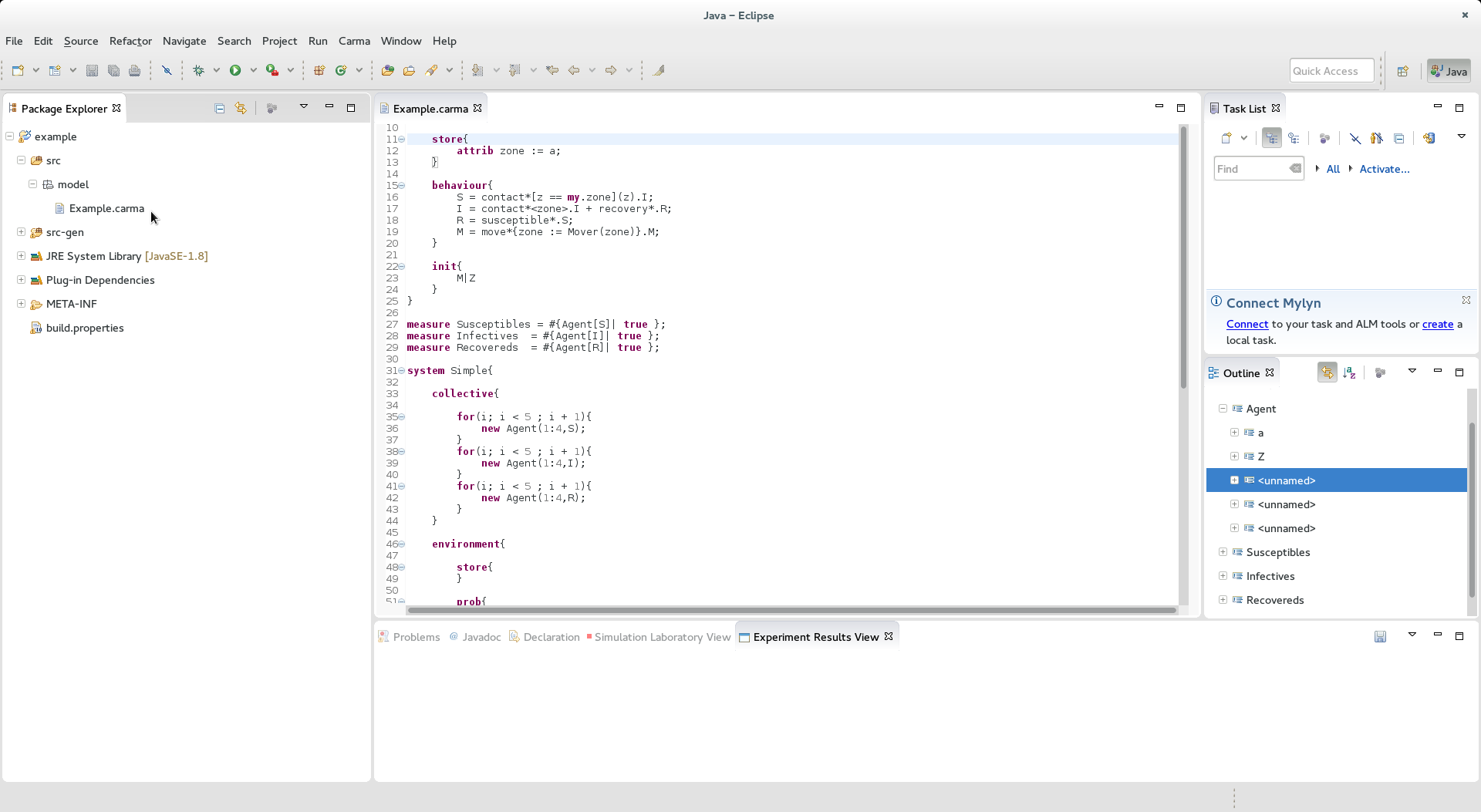
Task: Expand the META-INF folder node
Action: [x=22, y=303]
